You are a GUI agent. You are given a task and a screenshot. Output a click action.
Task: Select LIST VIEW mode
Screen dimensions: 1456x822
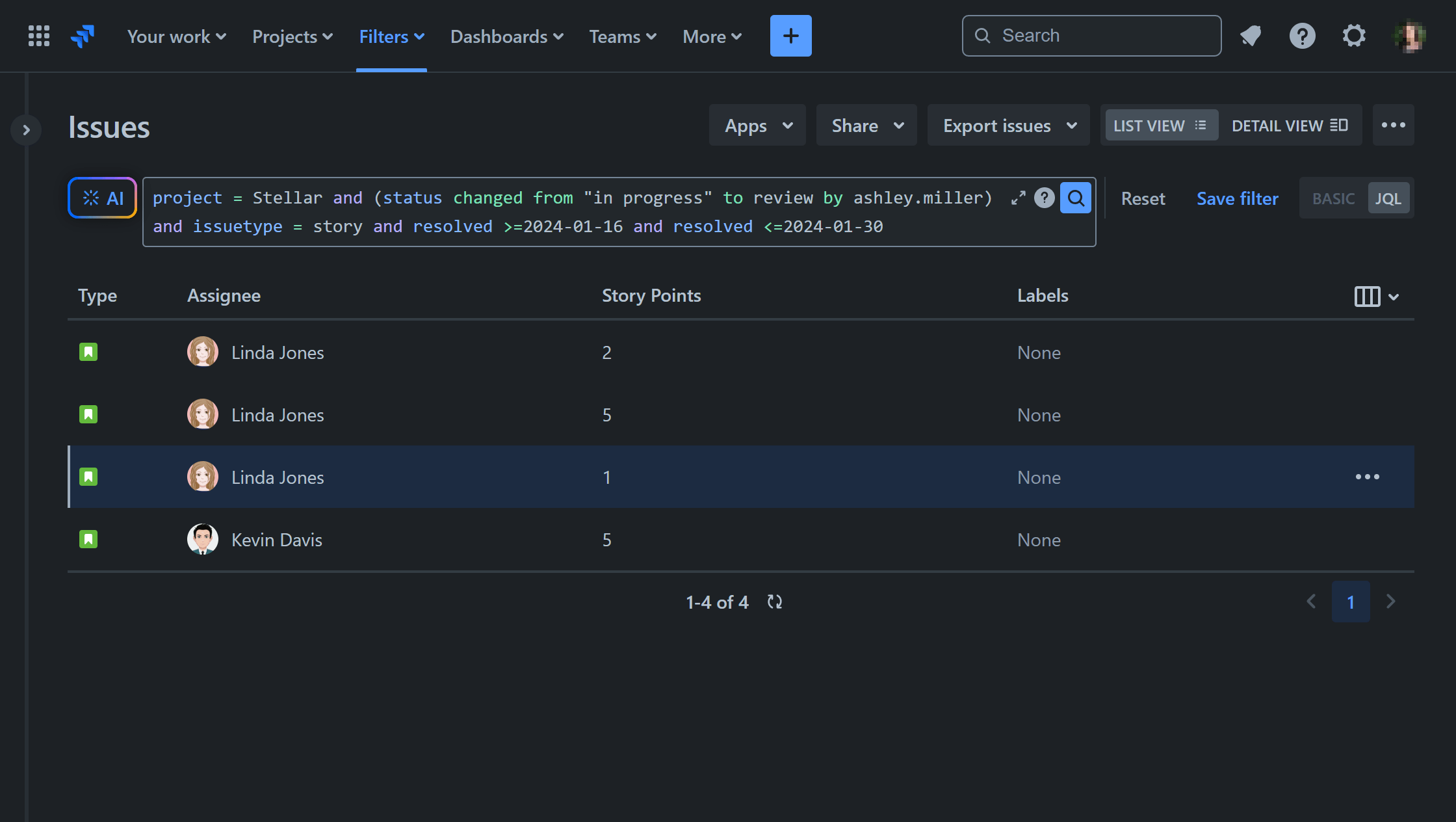tap(1160, 125)
